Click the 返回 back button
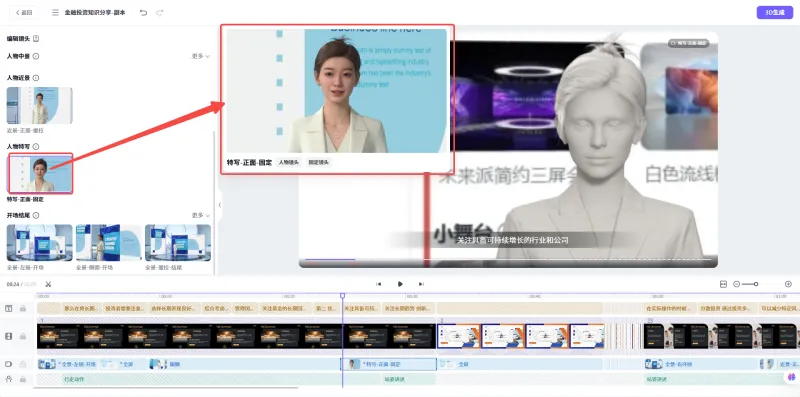Image resolution: width=800 pixels, height=397 pixels. (23, 12)
